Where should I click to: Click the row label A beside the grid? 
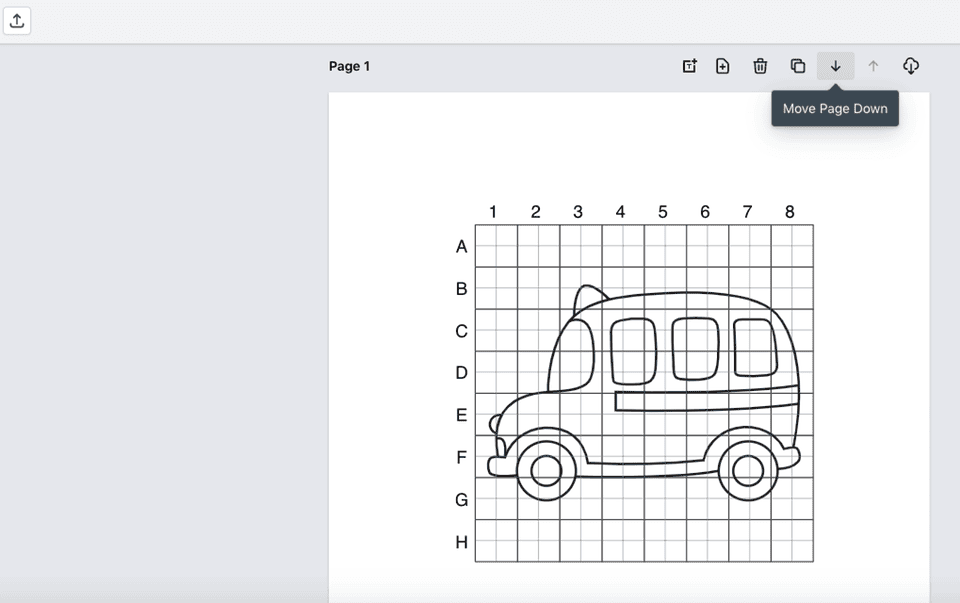point(461,247)
